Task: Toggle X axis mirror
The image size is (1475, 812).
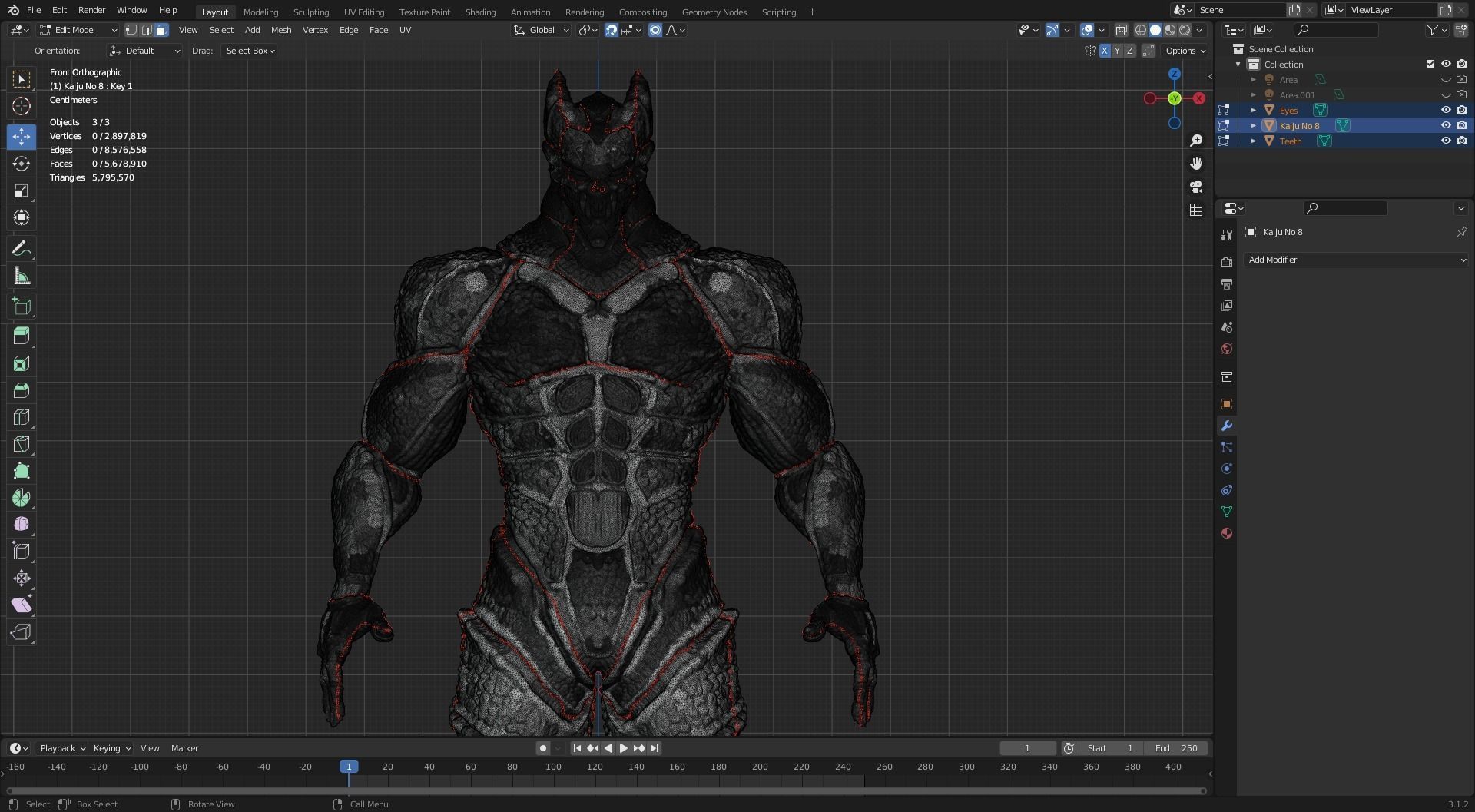Action: (1105, 51)
